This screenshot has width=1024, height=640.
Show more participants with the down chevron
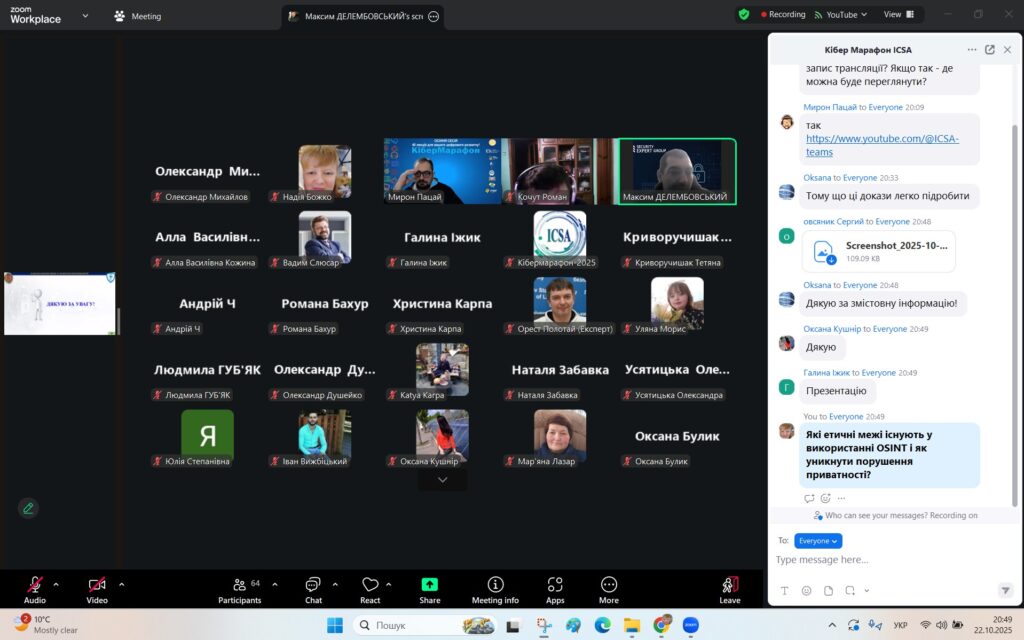442,480
